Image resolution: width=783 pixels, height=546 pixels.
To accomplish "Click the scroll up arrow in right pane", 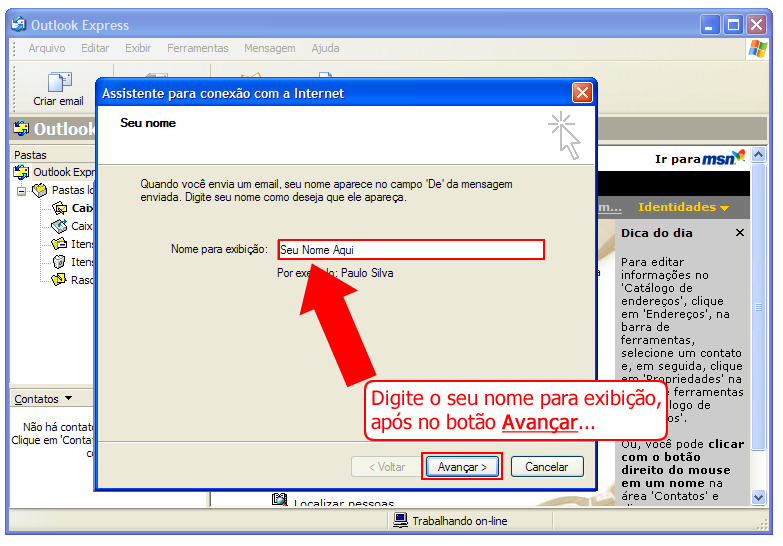I will coord(759,155).
